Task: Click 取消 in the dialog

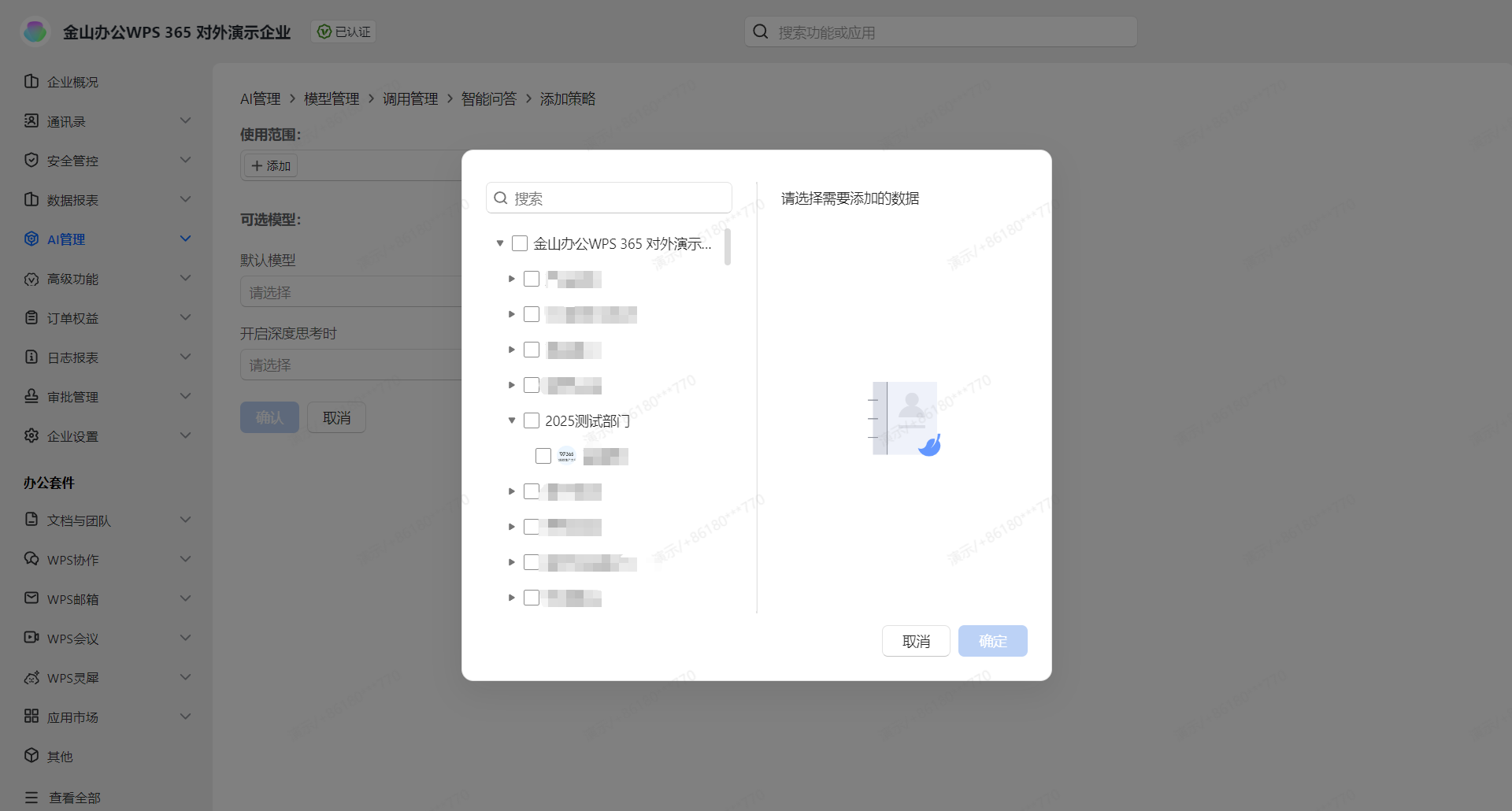Action: pyautogui.click(x=916, y=641)
